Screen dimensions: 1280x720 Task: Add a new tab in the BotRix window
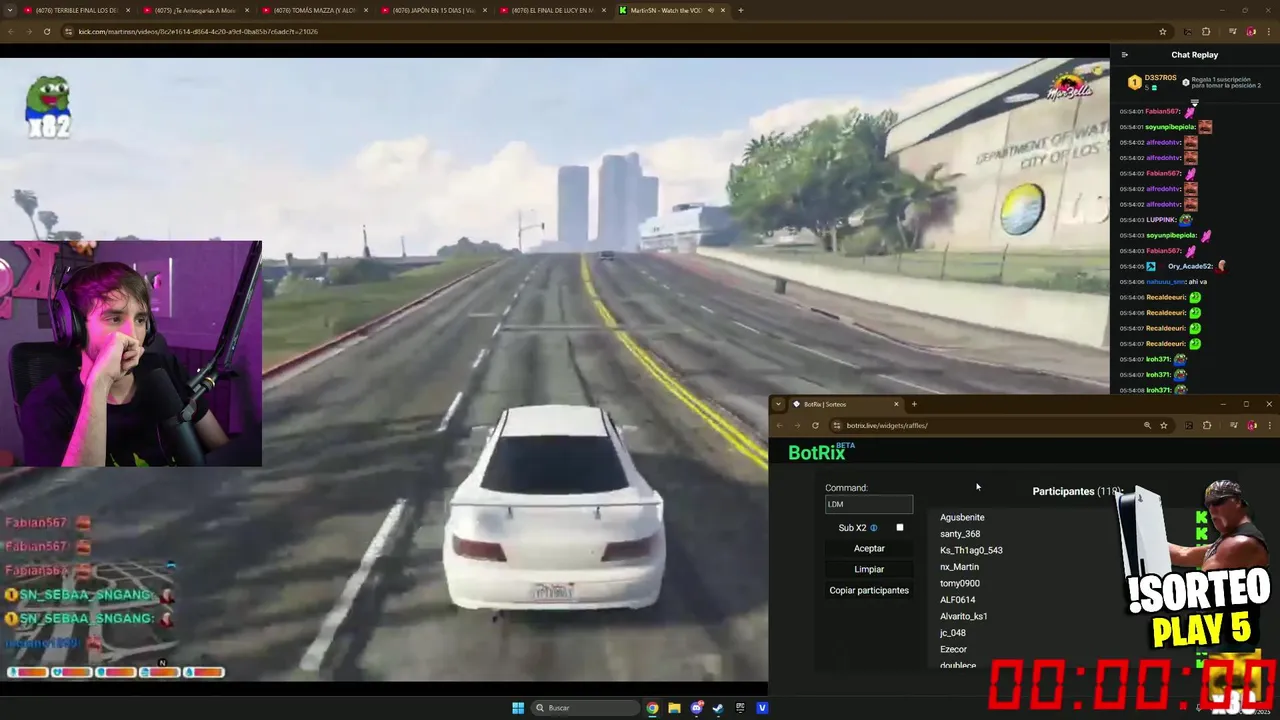[x=914, y=404]
